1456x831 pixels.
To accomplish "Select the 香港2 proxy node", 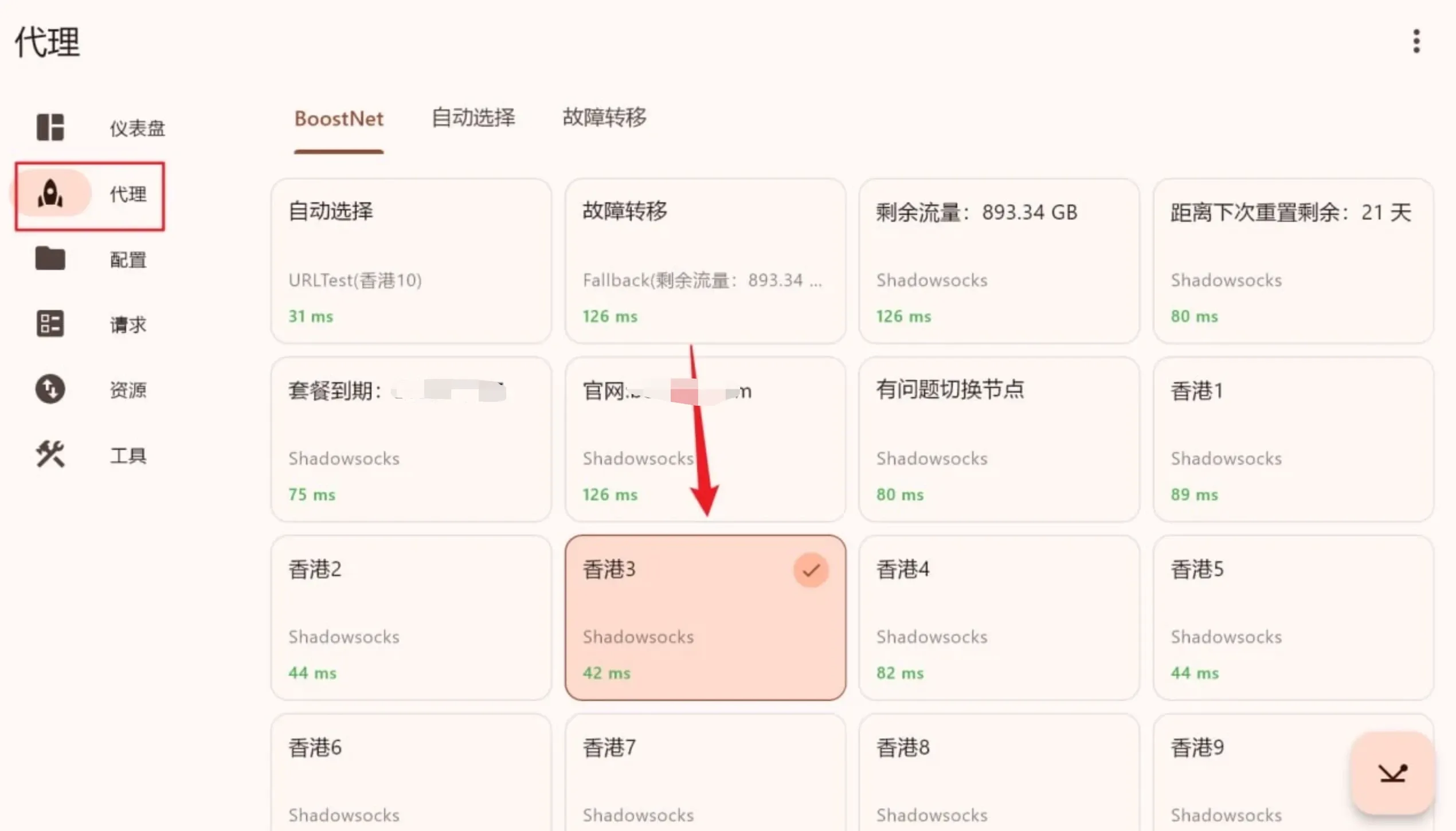I will pos(411,617).
